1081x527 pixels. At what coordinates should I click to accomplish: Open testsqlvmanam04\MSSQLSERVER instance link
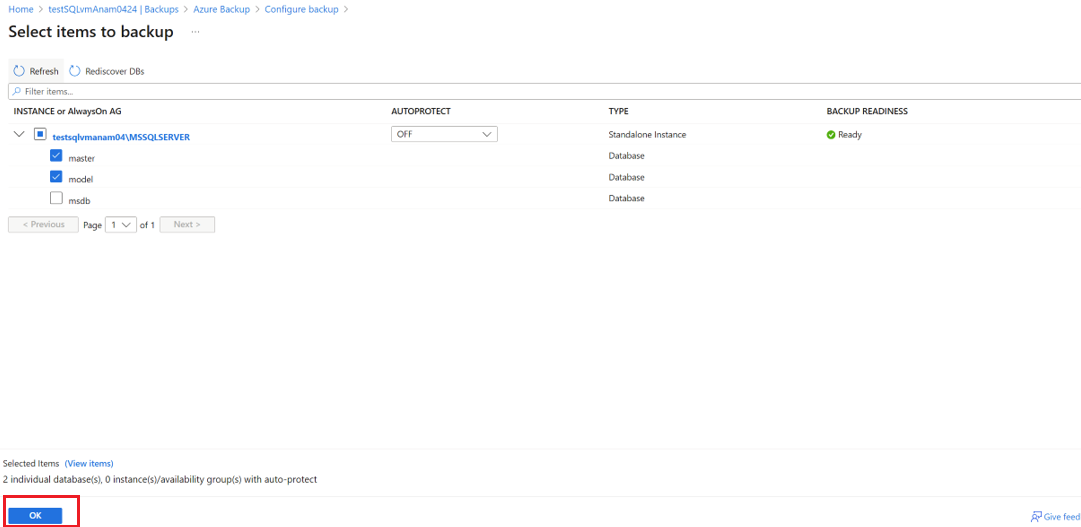121,137
